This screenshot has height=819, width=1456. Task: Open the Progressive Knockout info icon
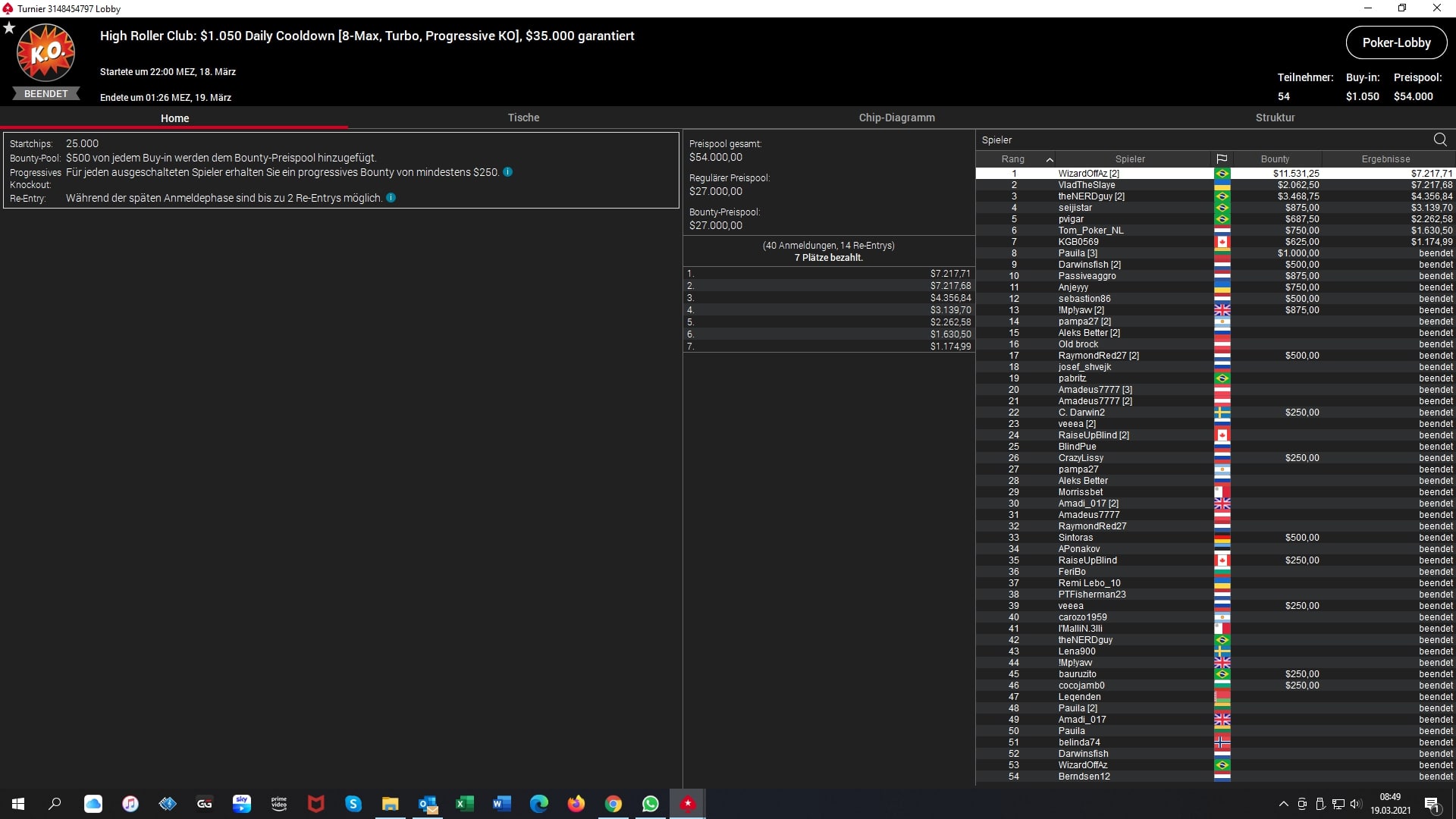(508, 172)
